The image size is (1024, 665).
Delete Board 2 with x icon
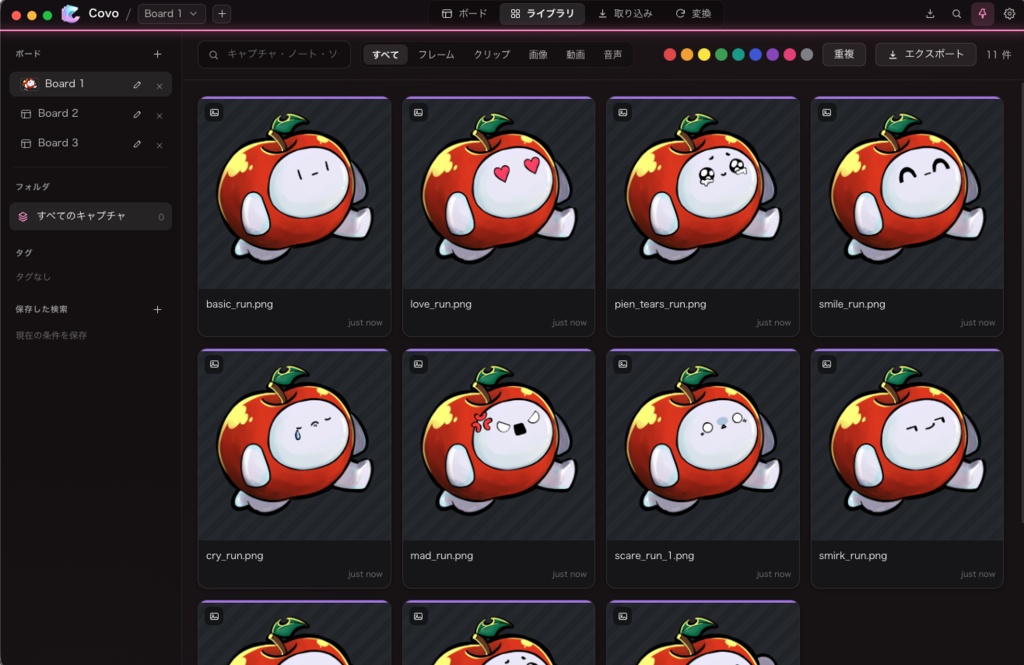[x=159, y=116]
